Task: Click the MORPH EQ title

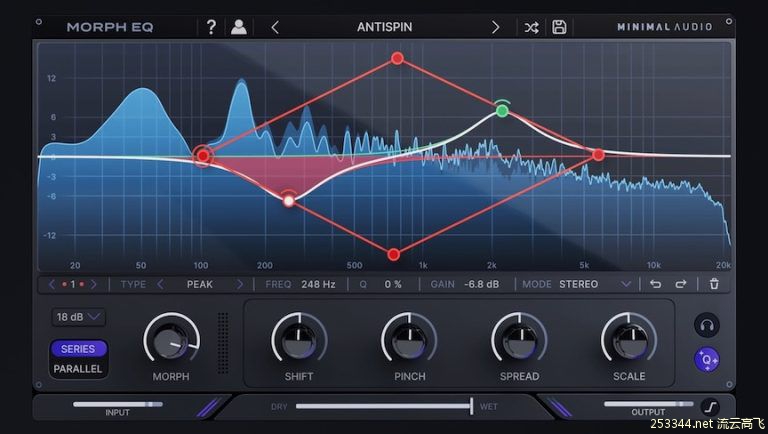Action: [110, 27]
